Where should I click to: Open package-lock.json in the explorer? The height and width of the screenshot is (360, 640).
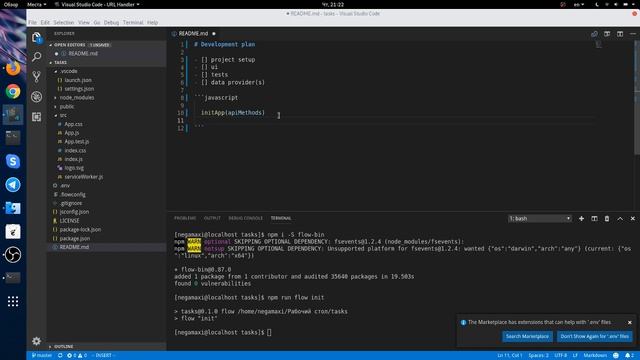[x=80, y=230]
